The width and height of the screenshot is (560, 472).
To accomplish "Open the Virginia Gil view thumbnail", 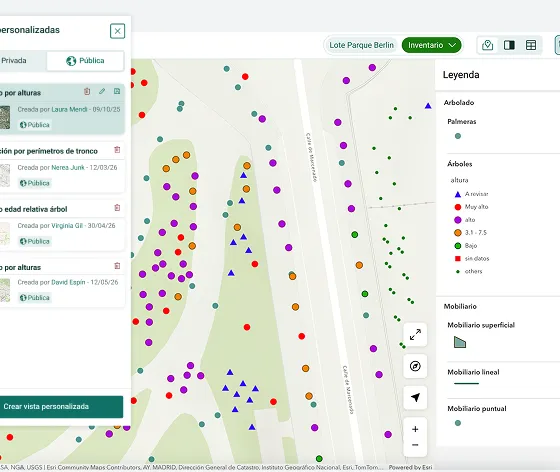I will 5,234.
